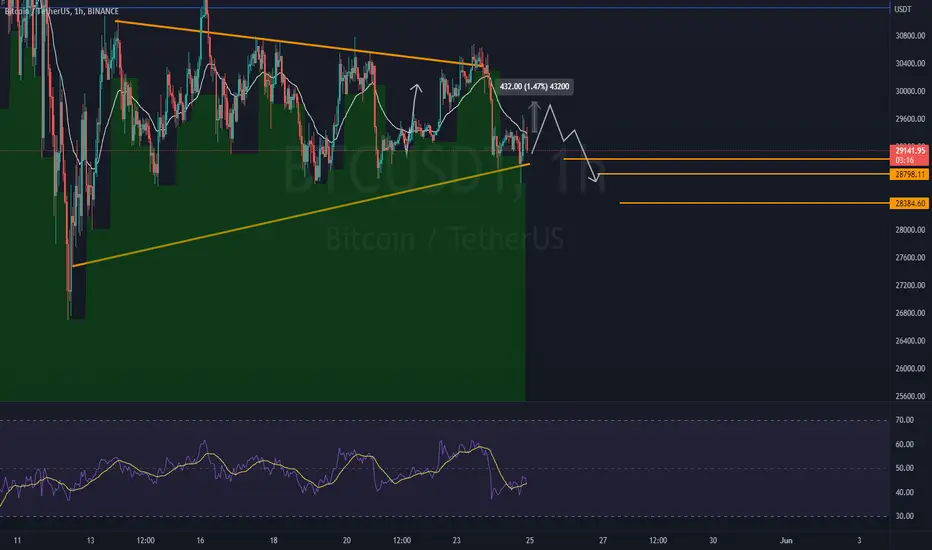Click the 30800.00 price axis label
Viewport: 932px width, 550px height.
pyautogui.click(x=910, y=36)
